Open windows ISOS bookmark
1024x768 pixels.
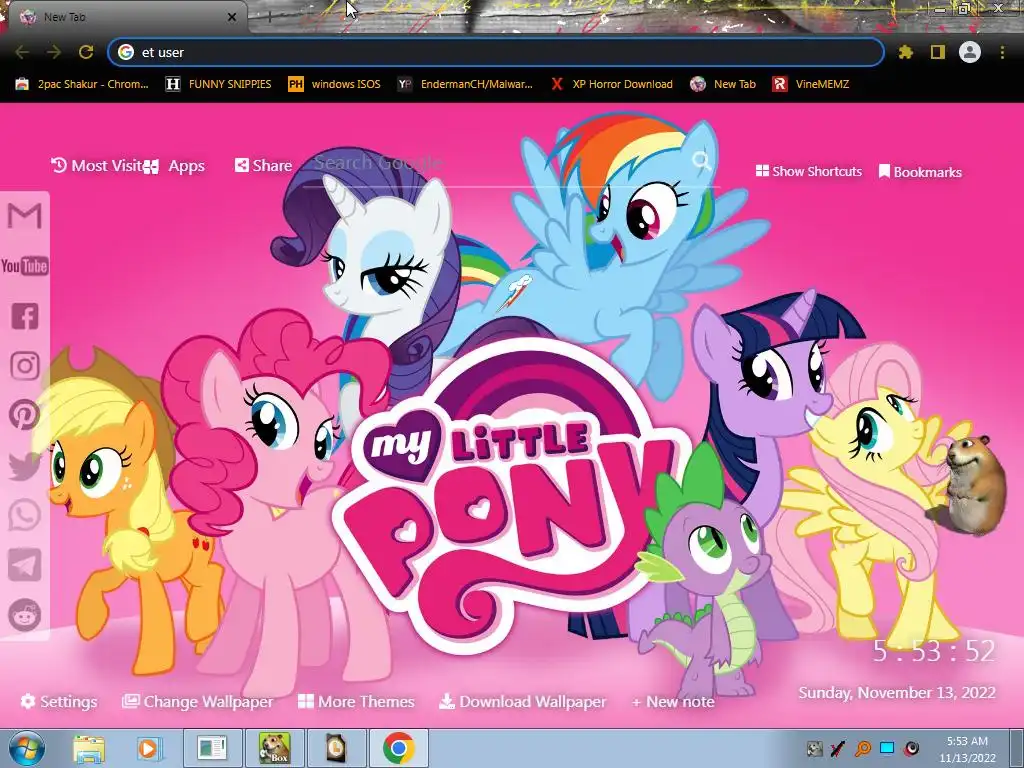click(334, 84)
